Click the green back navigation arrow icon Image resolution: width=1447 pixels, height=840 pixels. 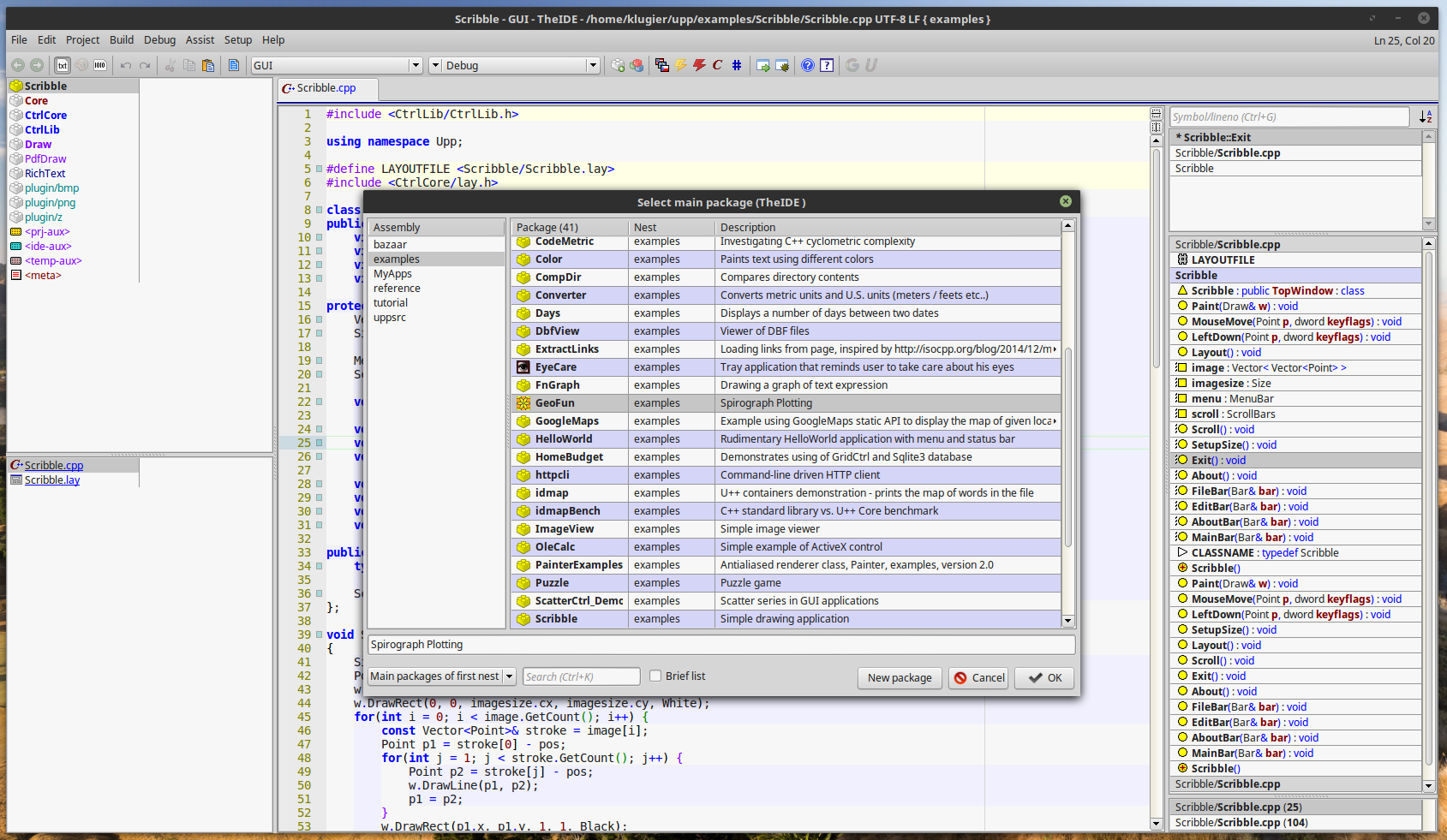[x=18, y=65]
